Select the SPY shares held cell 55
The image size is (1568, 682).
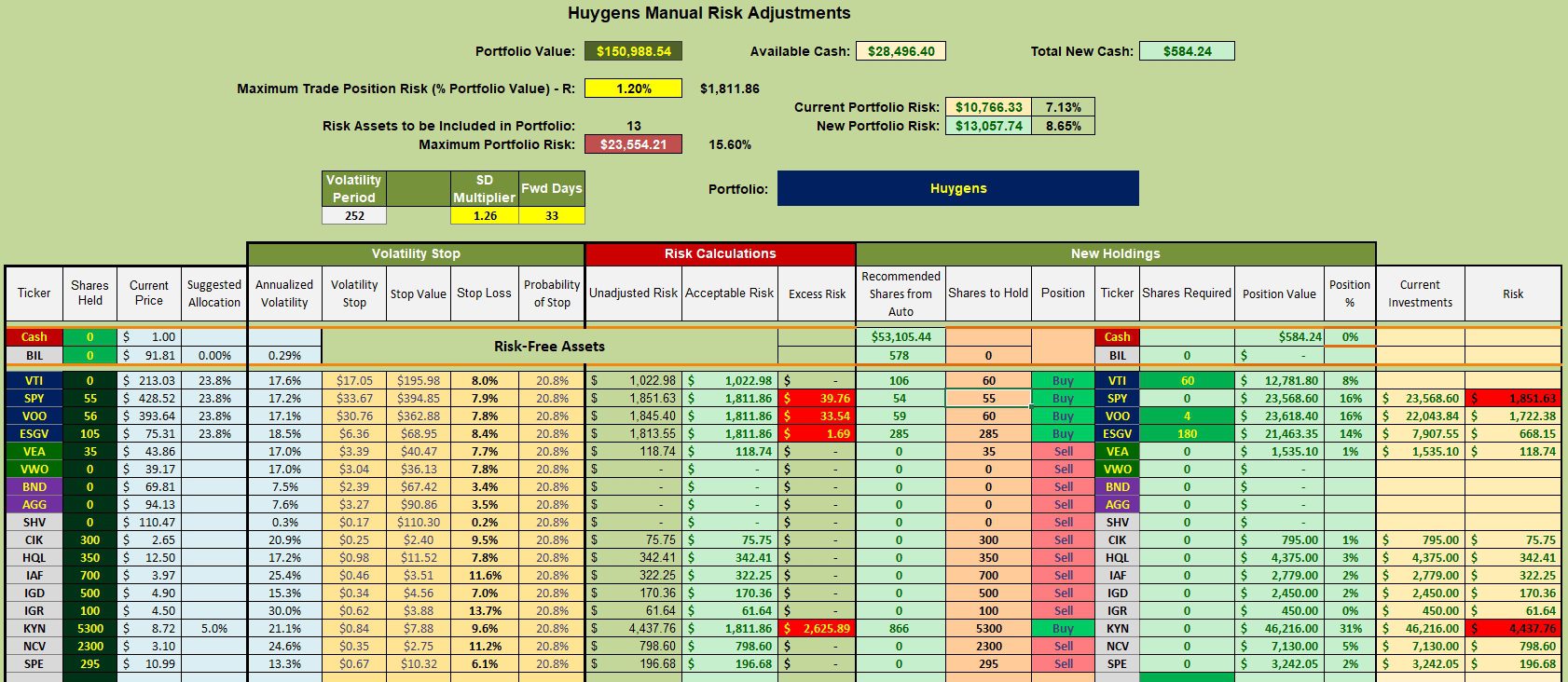(x=90, y=398)
